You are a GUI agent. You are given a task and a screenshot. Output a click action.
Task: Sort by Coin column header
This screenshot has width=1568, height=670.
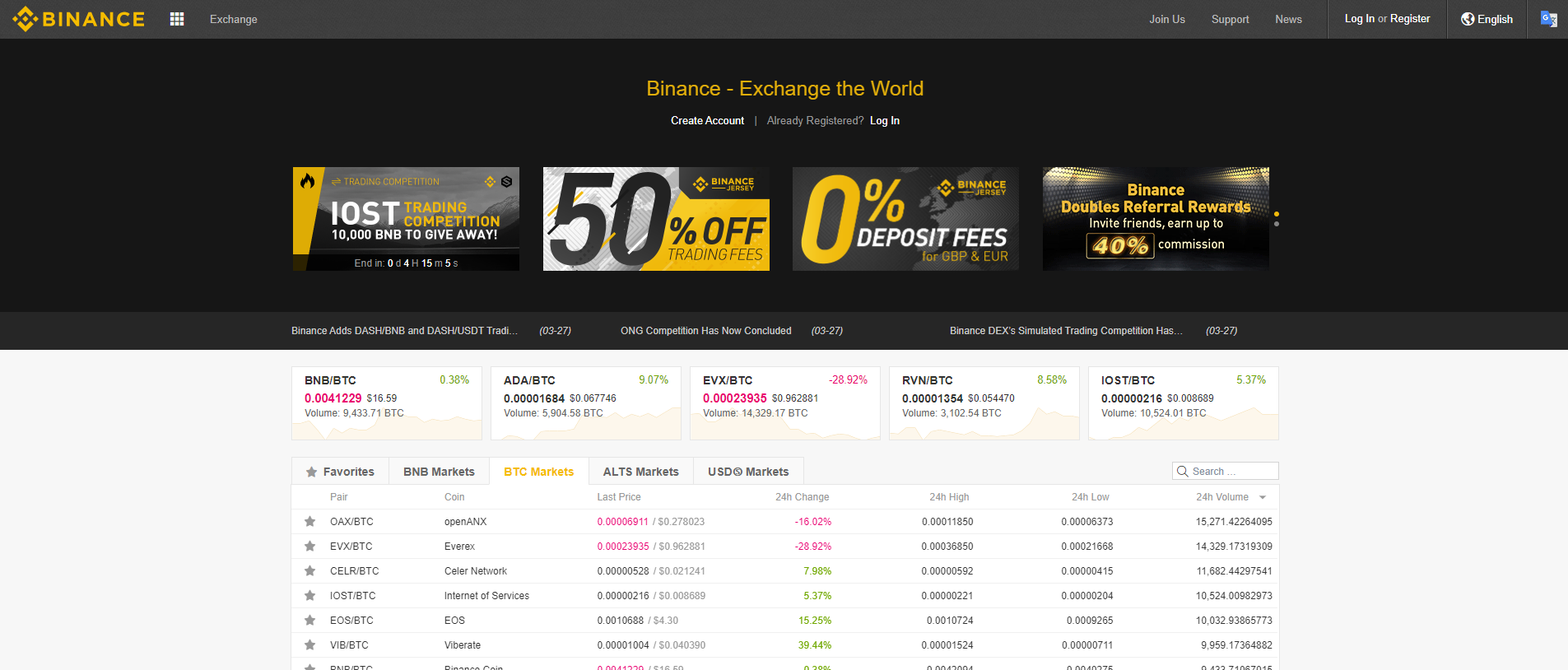[x=454, y=497]
